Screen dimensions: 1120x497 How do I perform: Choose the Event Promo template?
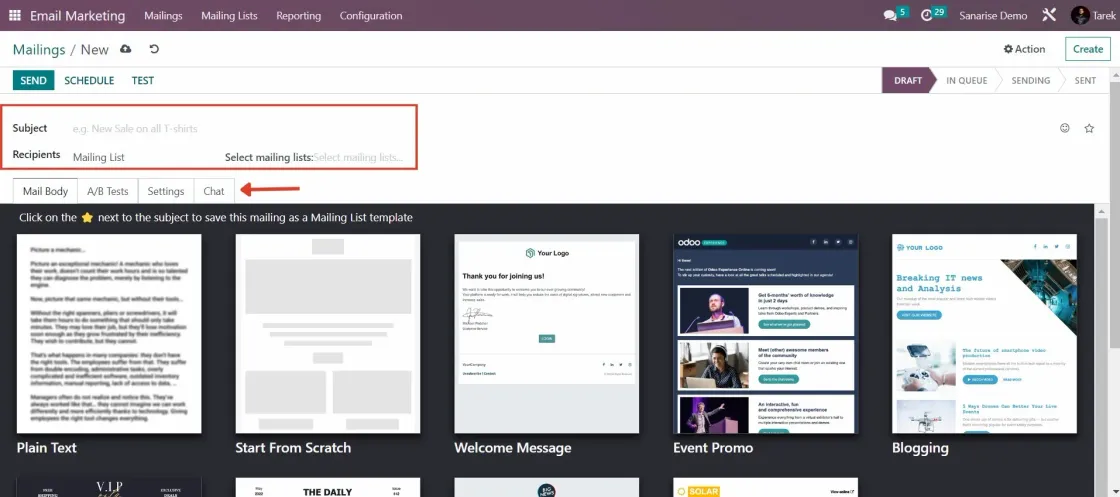pyautogui.click(x=766, y=333)
